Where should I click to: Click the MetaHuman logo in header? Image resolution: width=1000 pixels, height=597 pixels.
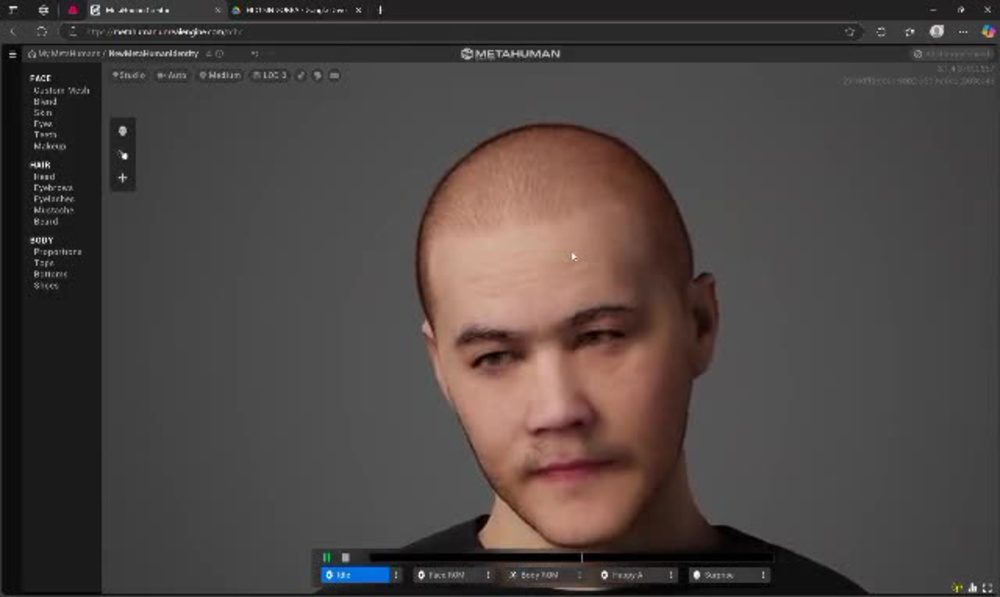click(510, 54)
